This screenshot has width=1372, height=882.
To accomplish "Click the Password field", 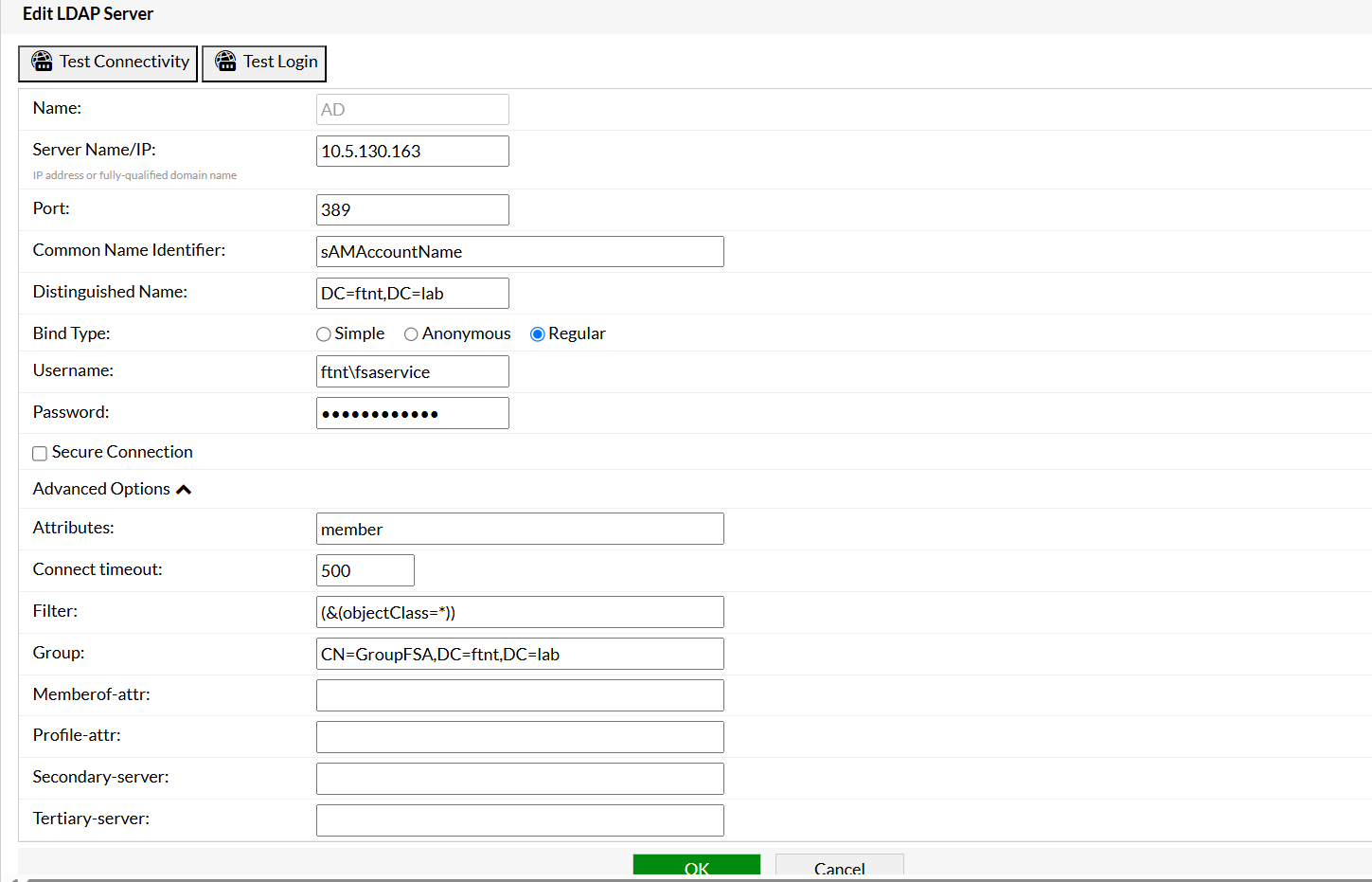I will [413, 413].
